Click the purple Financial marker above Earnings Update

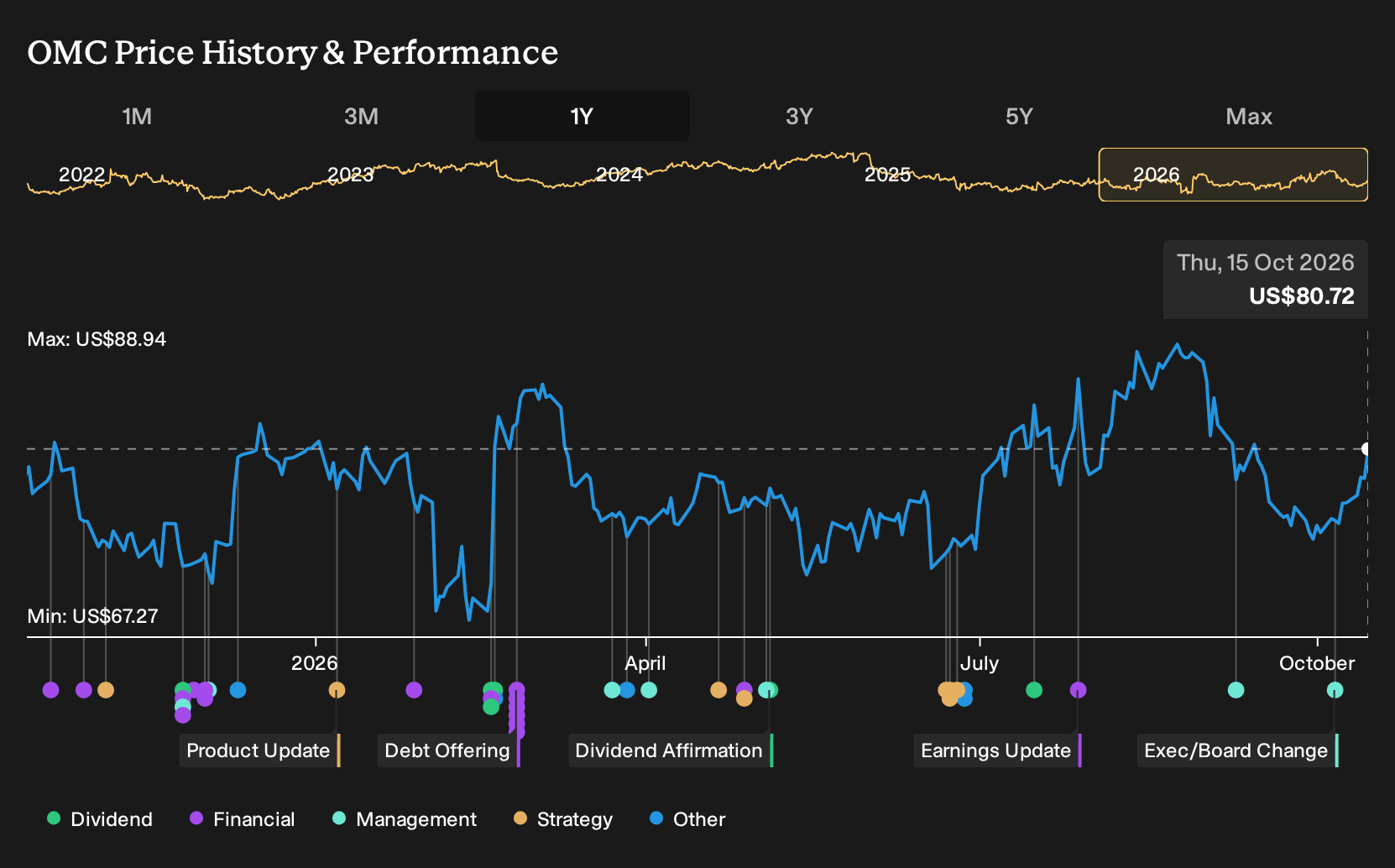pos(1079,690)
